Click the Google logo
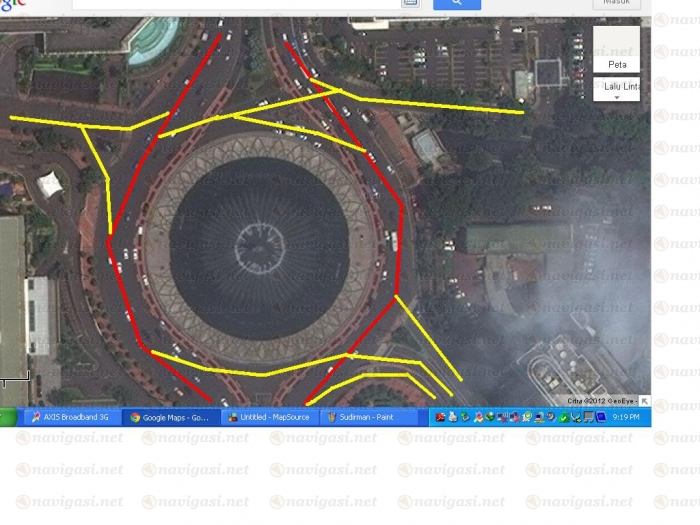700x525 pixels. [10, 6]
